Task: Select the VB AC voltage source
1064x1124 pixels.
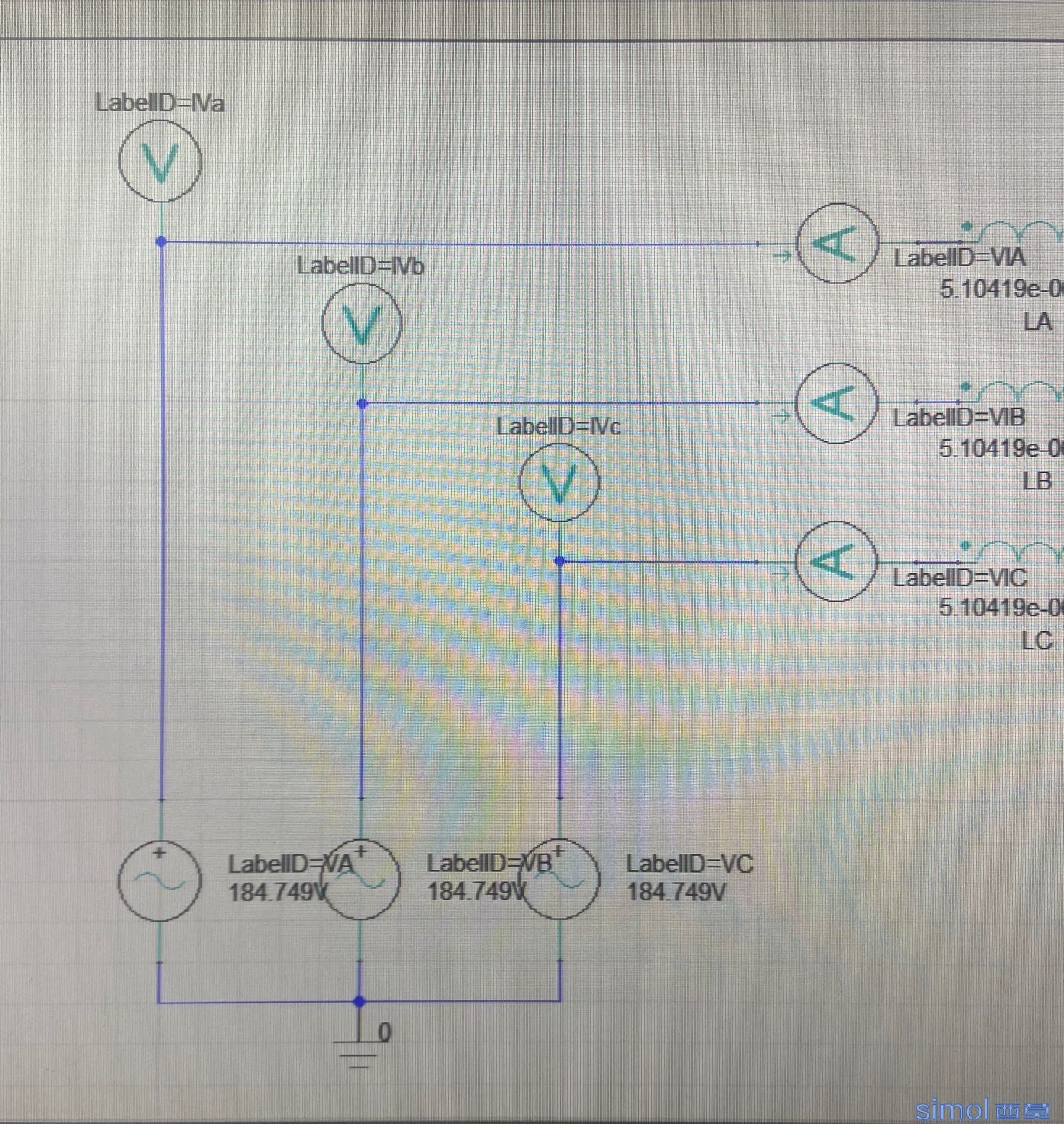Action: [x=360, y=878]
